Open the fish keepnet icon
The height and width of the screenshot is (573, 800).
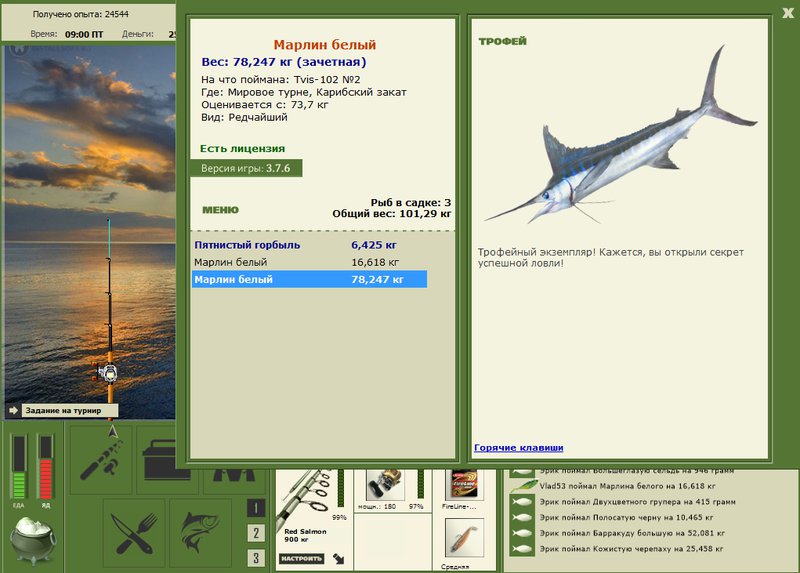[200, 533]
